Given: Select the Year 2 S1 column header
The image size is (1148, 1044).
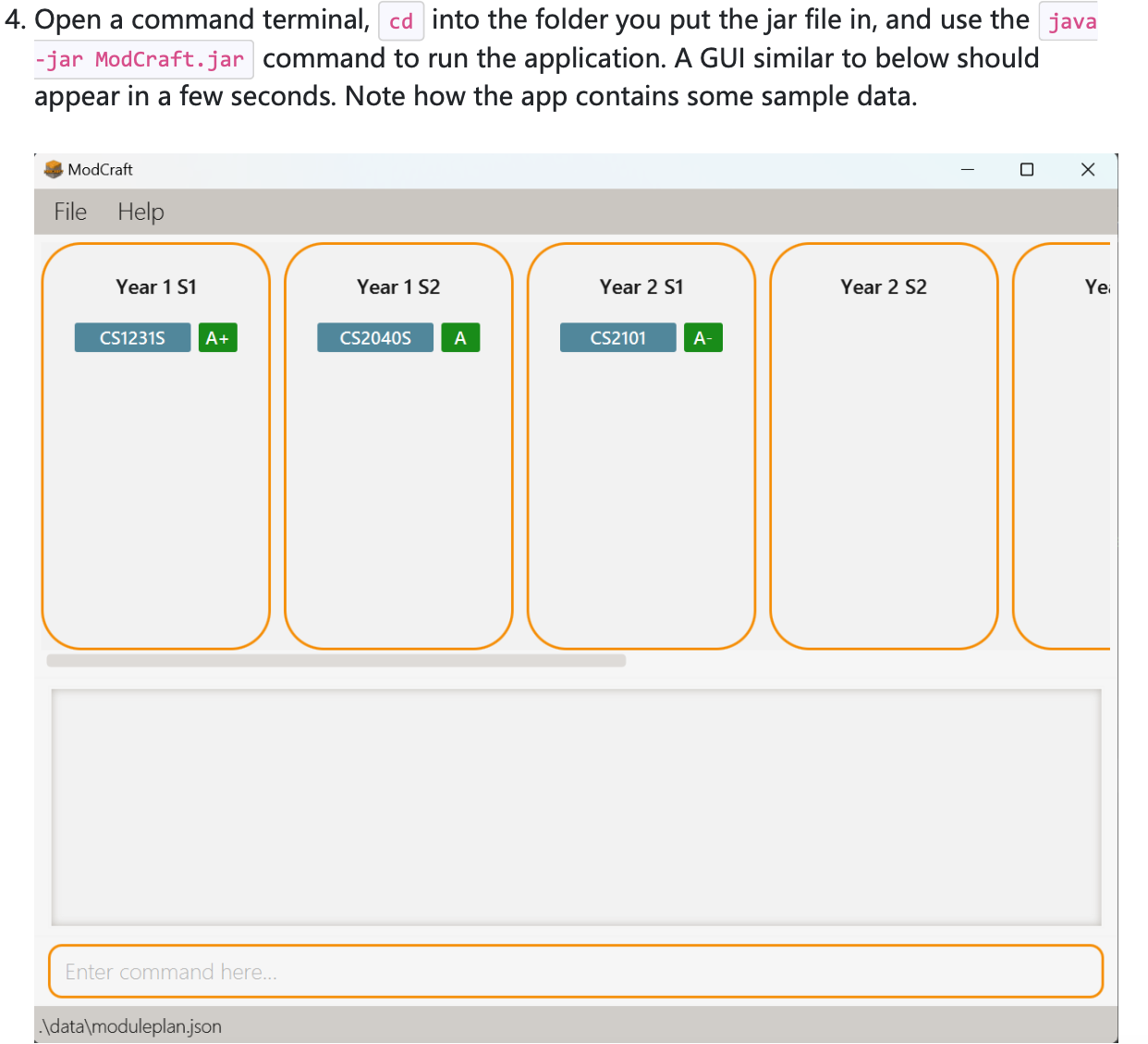Looking at the screenshot, I should [x=641, y=287].
